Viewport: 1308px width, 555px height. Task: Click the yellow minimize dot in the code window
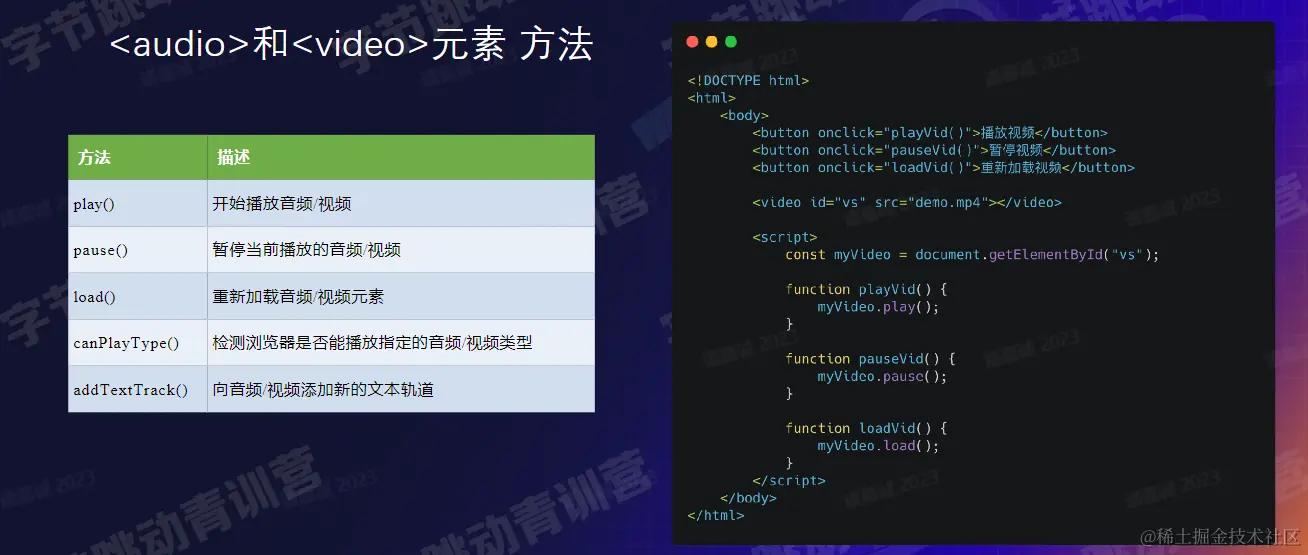[x=712, y=42]
